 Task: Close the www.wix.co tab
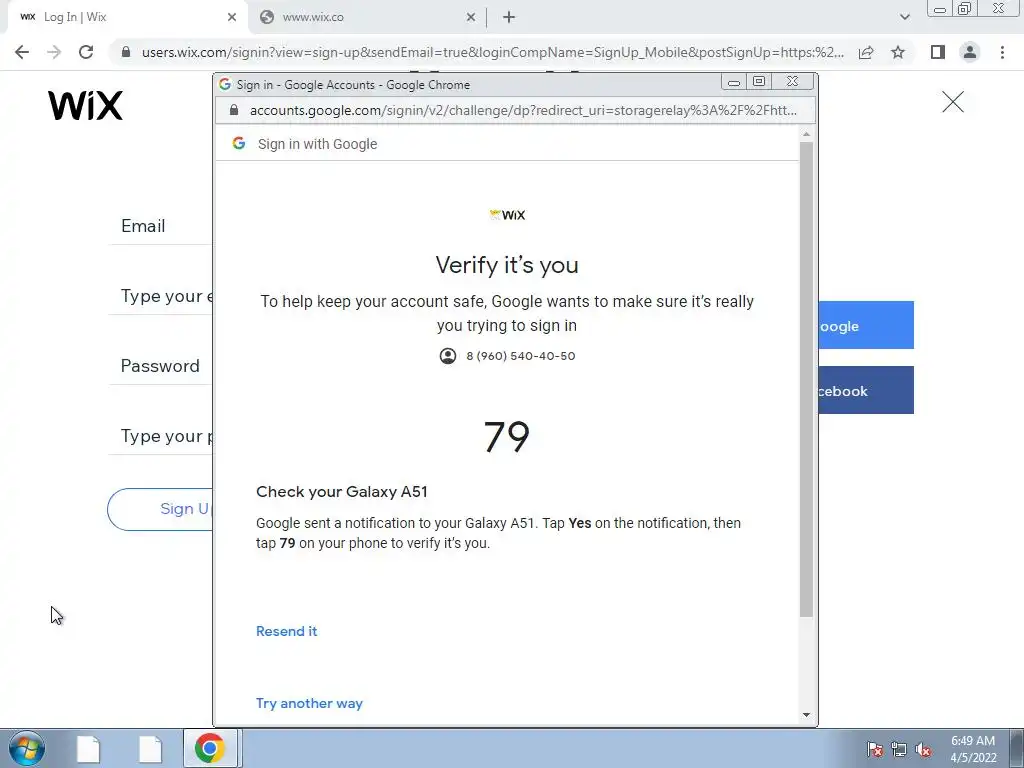coord(471,18)
